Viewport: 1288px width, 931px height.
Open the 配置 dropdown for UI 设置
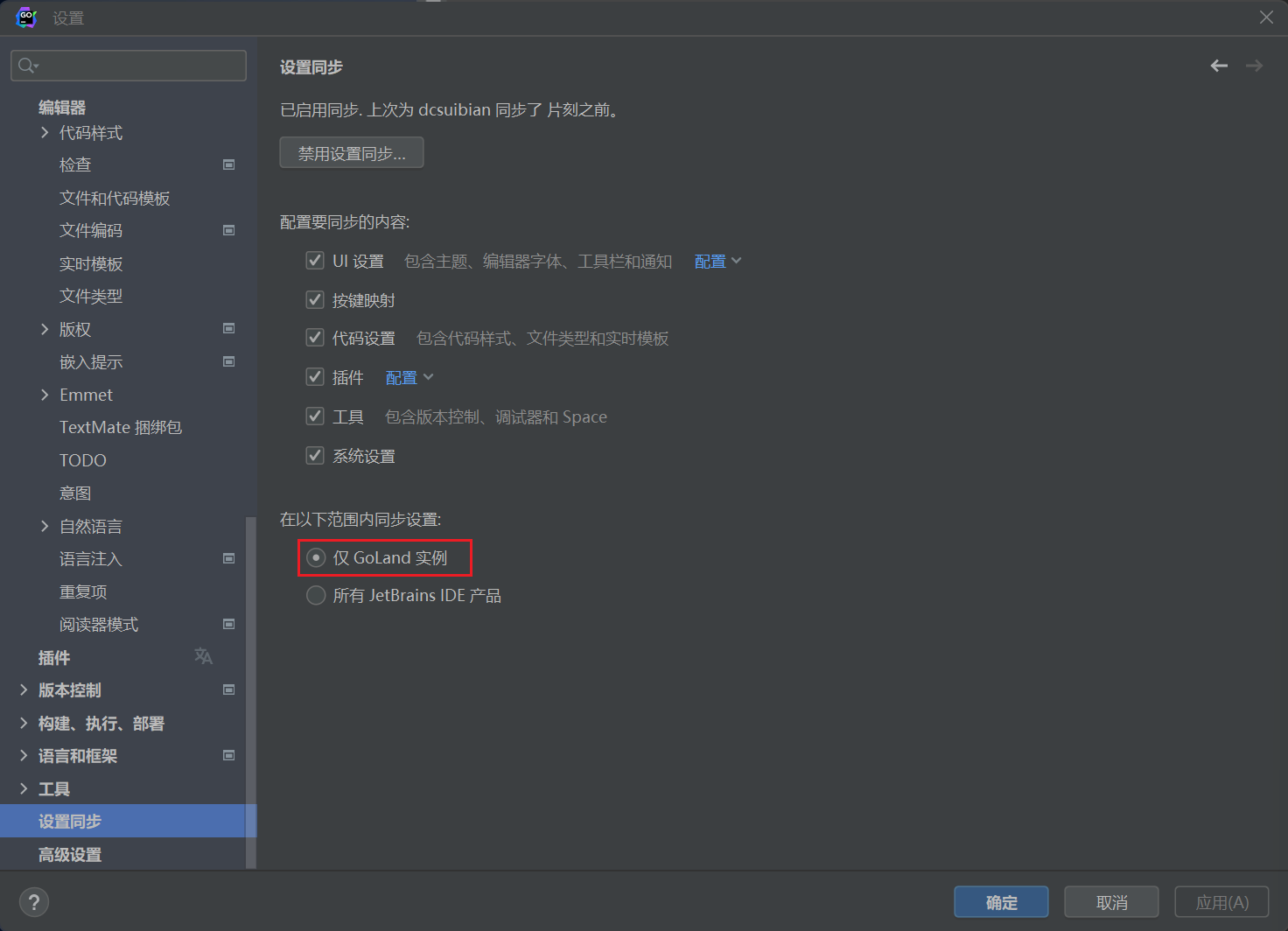(x=717, y=262)
